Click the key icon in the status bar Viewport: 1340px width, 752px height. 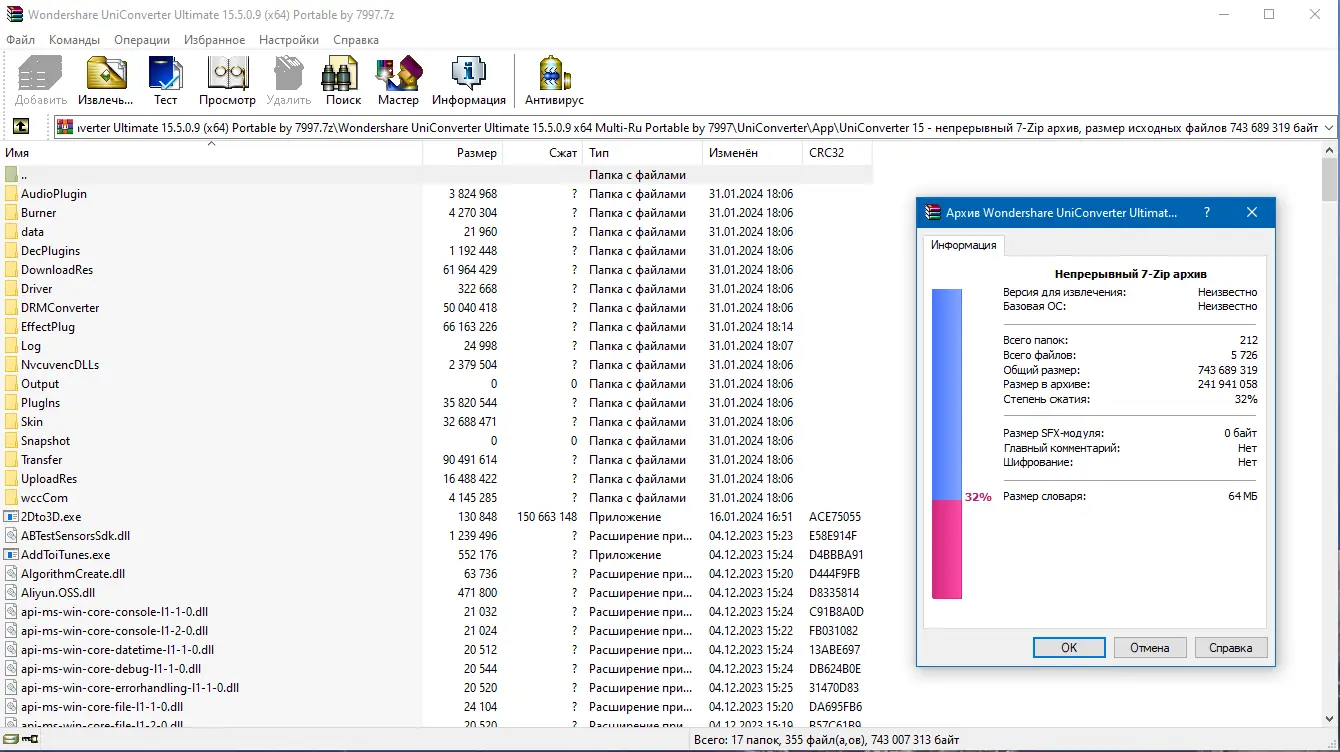pyautogui.click(x=31, y=740)
